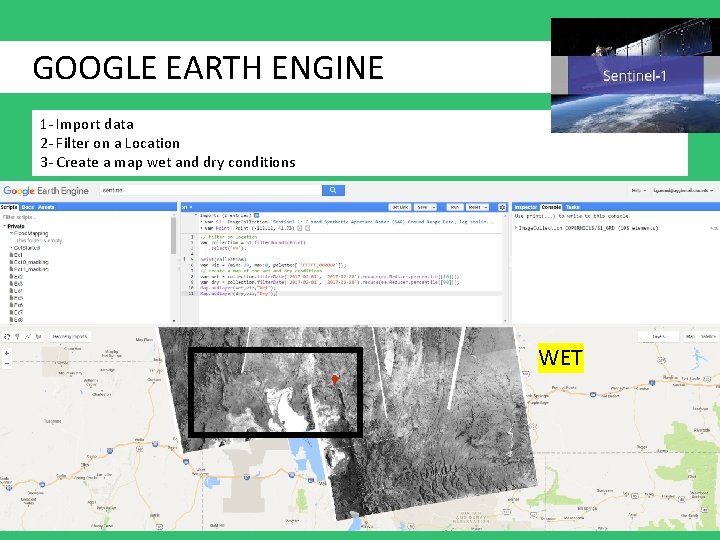
Task: Open the Ex1 script file
Action: click(x=16, y=255)
